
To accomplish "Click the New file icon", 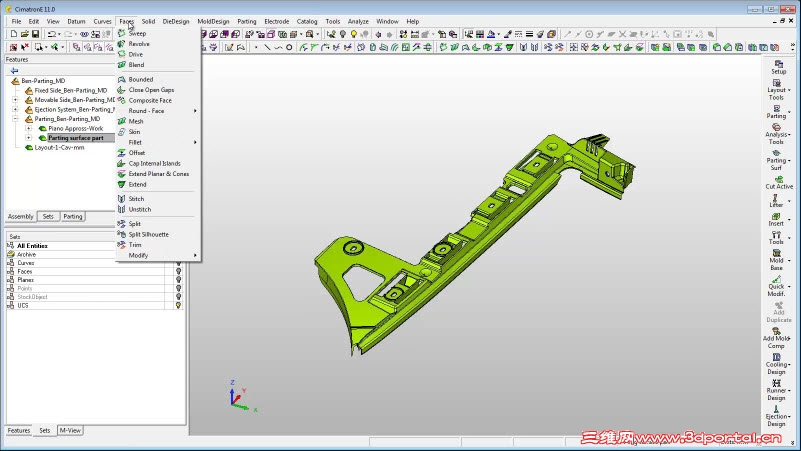I will 14,34.
